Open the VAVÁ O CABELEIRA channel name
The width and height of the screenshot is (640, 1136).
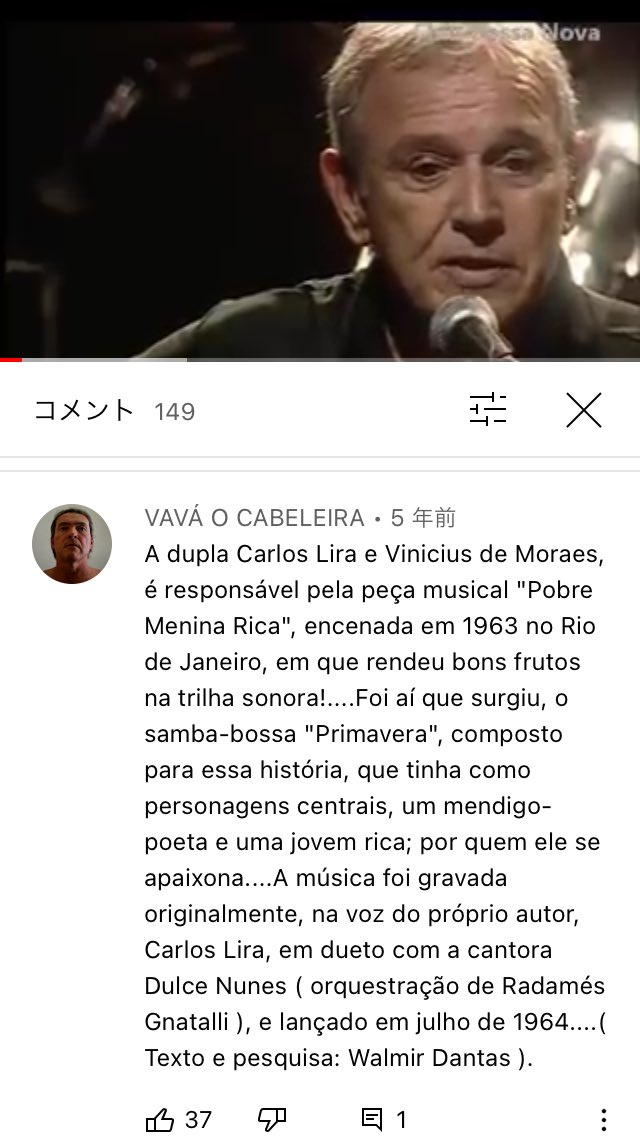[x=254, y=518]
